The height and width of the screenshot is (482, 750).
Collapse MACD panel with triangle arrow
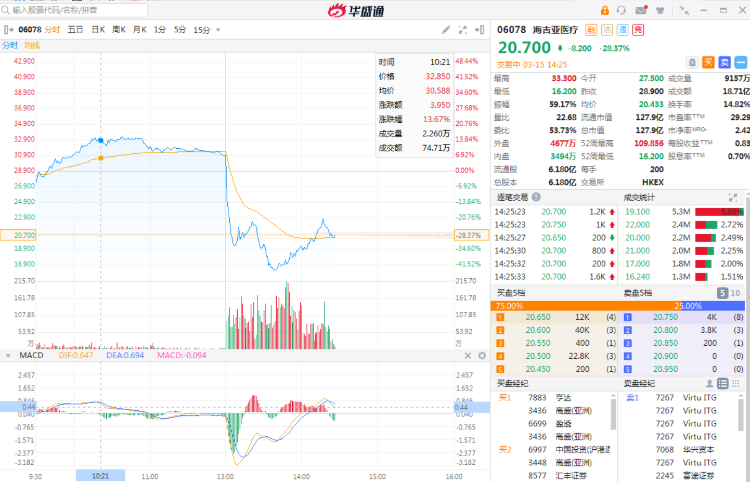click(8, 356)
